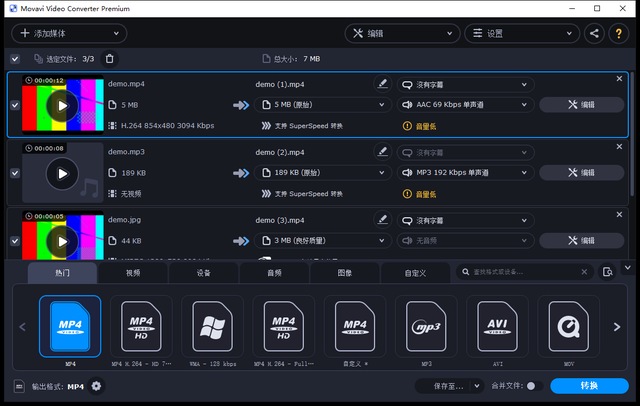
Task: Click low volume warning on demo.mp4
Action: pyautogui.click(x=420, y=126)
